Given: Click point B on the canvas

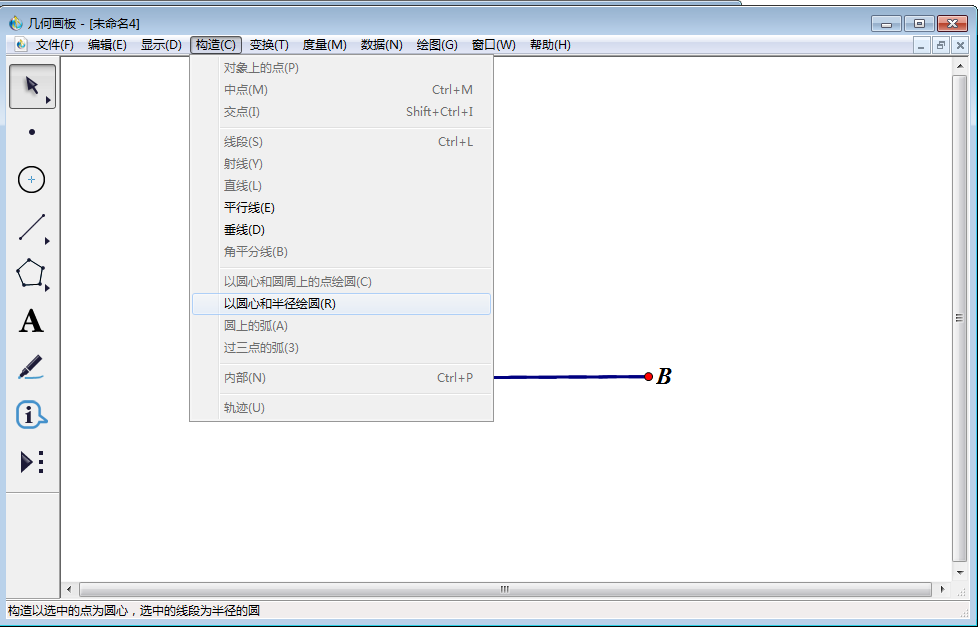Looking at the screenshot, I should click(649, 377).
